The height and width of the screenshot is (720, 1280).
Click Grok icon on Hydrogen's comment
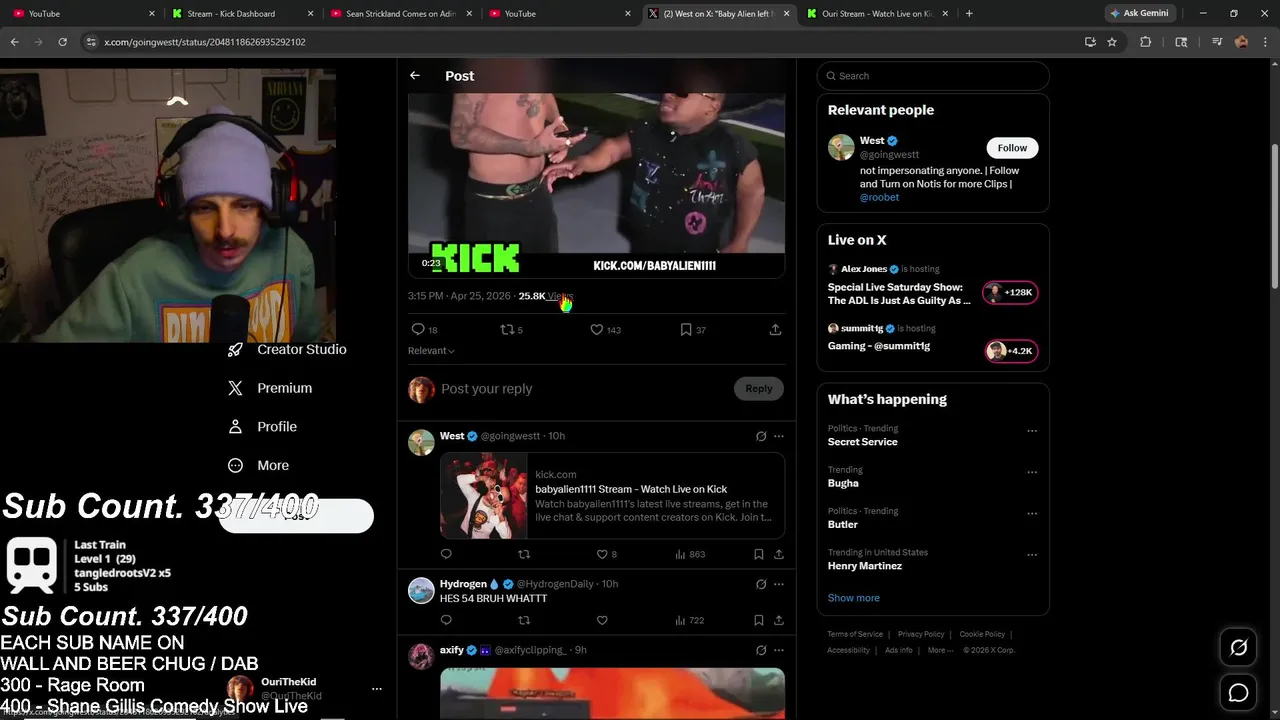click(761, 584)
